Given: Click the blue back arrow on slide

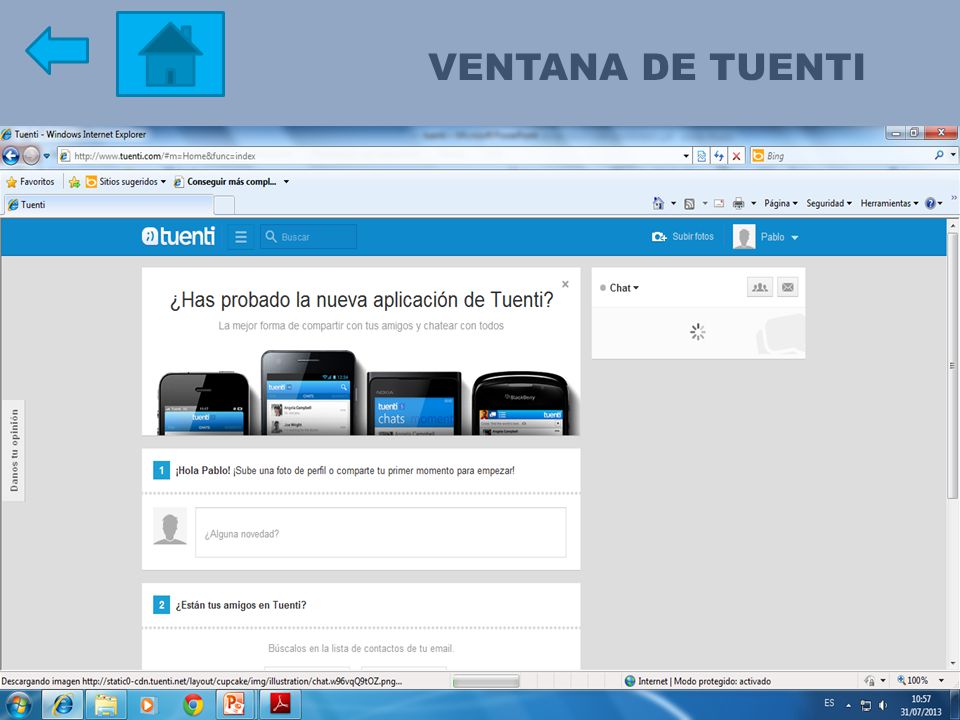Looking at the screenshot, I should click(x=57, y=50).
